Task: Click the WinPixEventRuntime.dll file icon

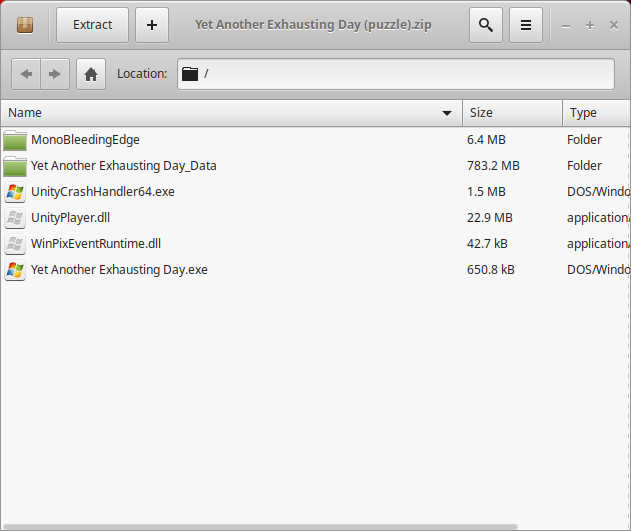Action: (x=15, y=244)
